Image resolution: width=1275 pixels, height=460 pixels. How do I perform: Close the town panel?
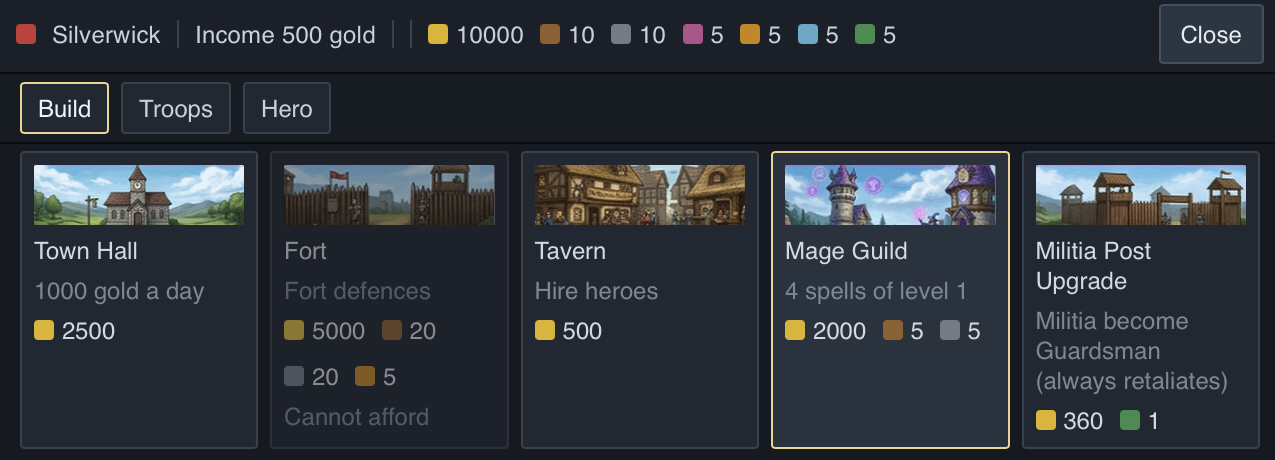click(x=1211, y=35)
